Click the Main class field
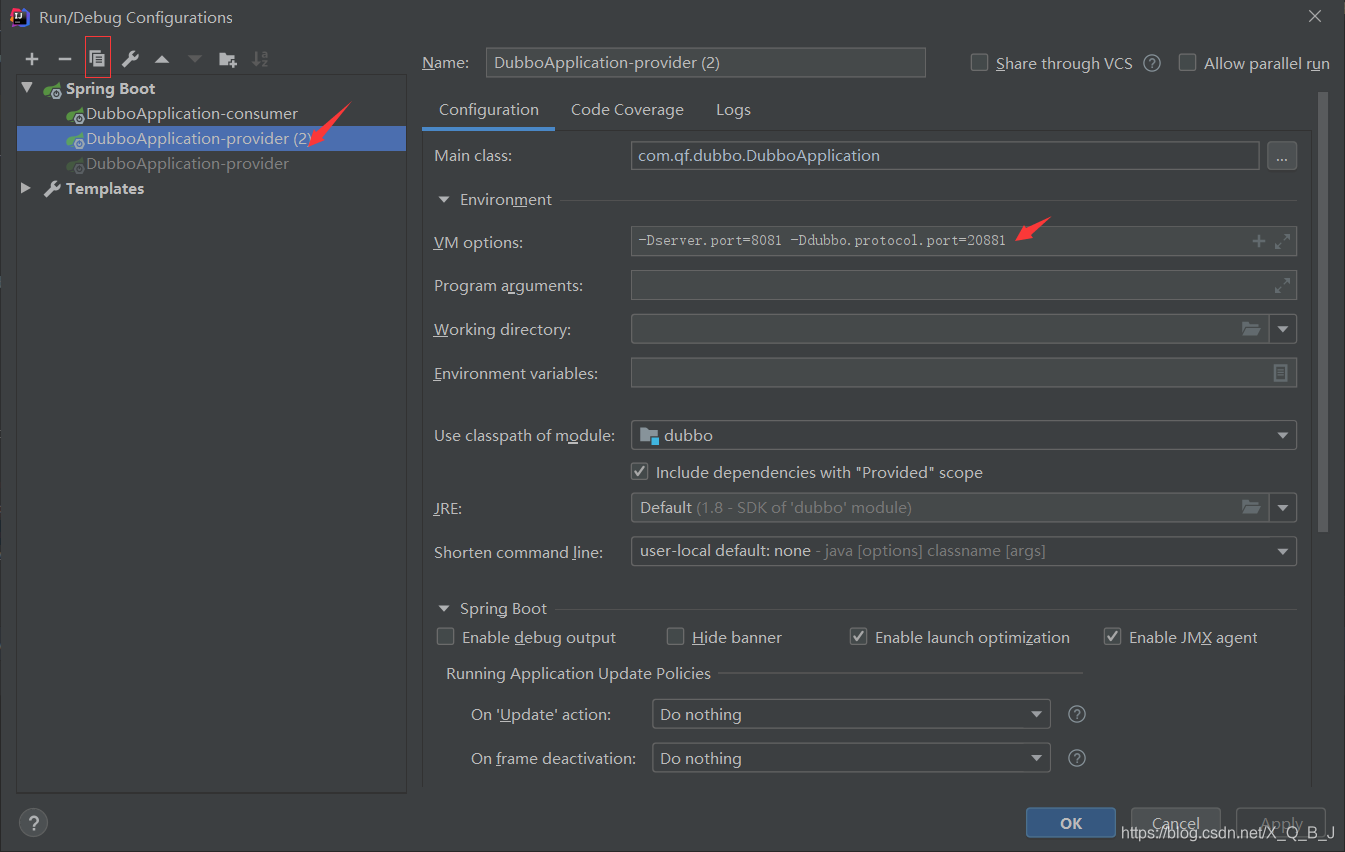 point(944,156)
